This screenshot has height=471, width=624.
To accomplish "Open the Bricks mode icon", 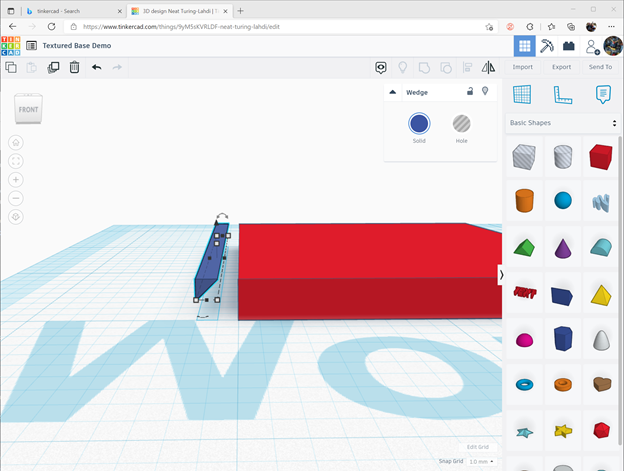I will [x=569, y=46].
